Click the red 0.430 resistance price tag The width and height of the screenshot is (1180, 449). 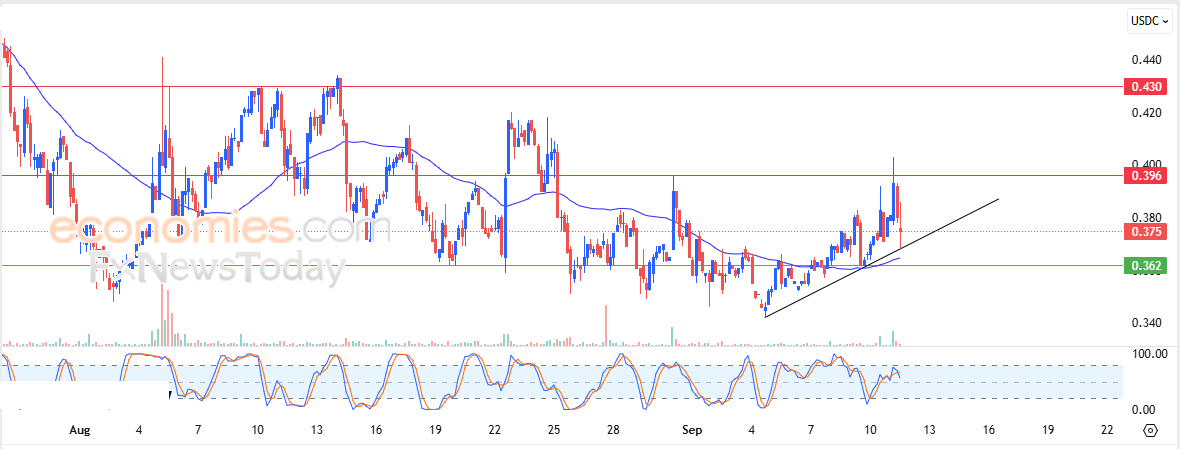(x=1145, y=86)
